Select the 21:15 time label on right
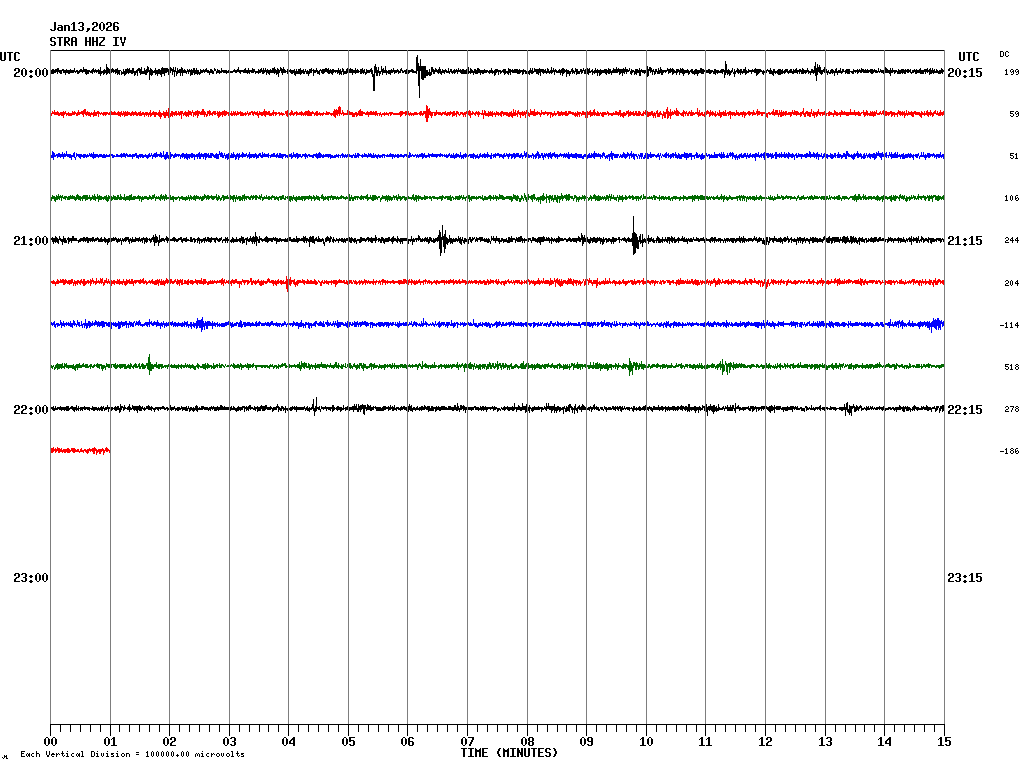 (x=964, y=241)
